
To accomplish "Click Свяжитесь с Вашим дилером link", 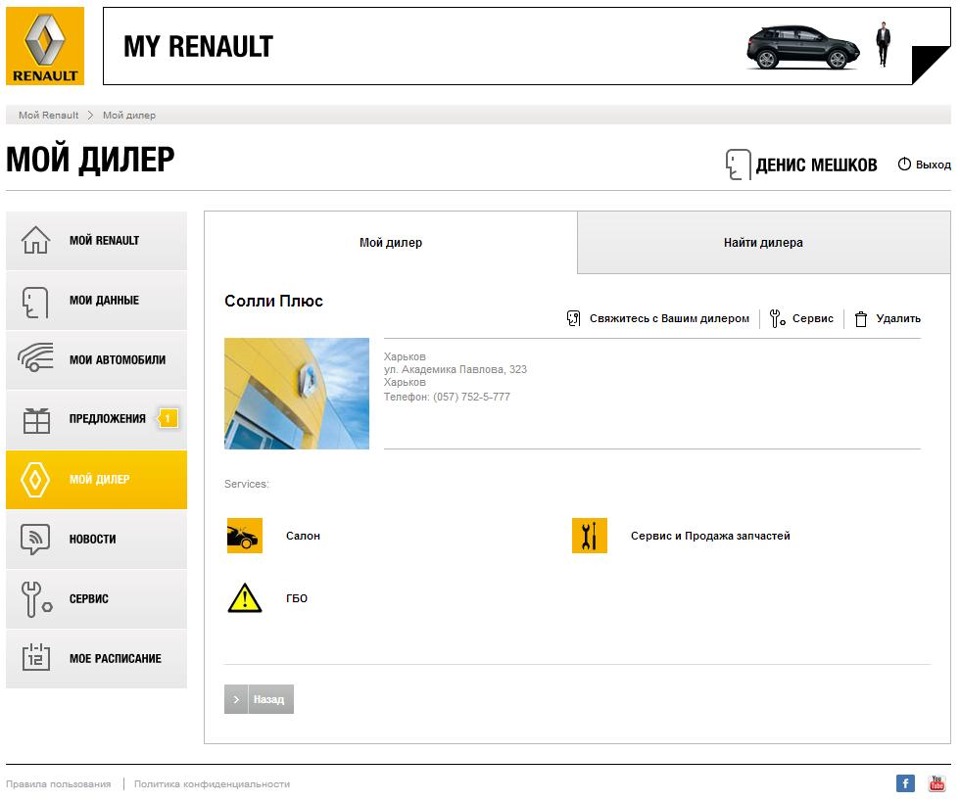I will coord(669,318).
